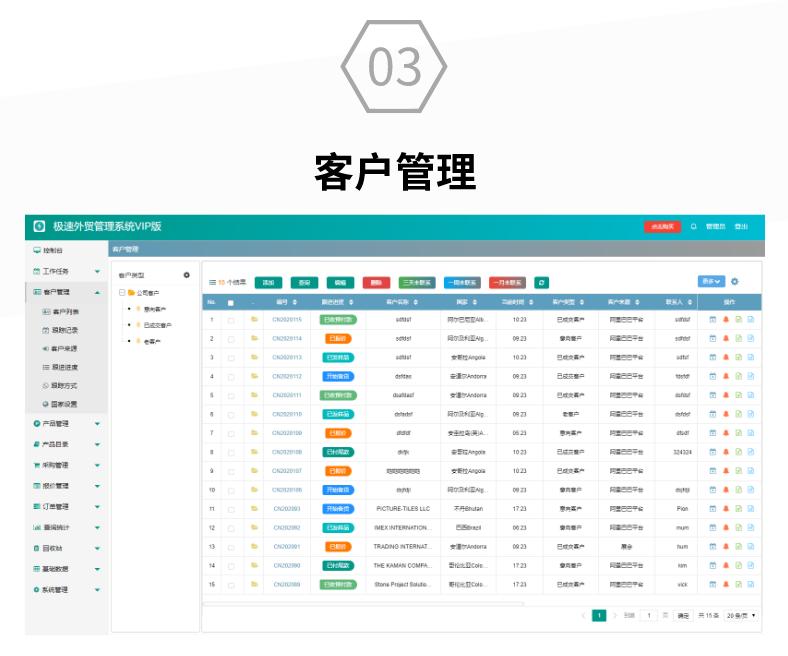This screenshot has height=656, width=788.
Task: Click the blue 一周未联系 filter button
Action: tap(462, 283)
